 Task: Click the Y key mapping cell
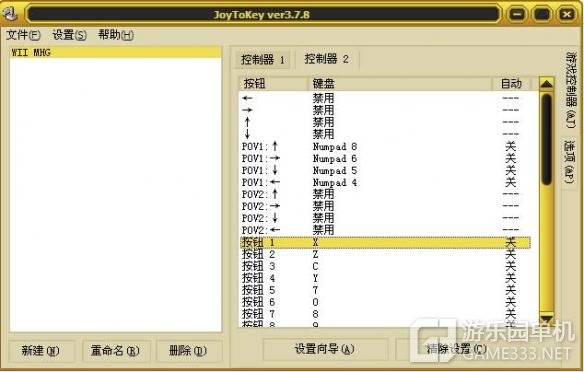click(x=315, y=278)
